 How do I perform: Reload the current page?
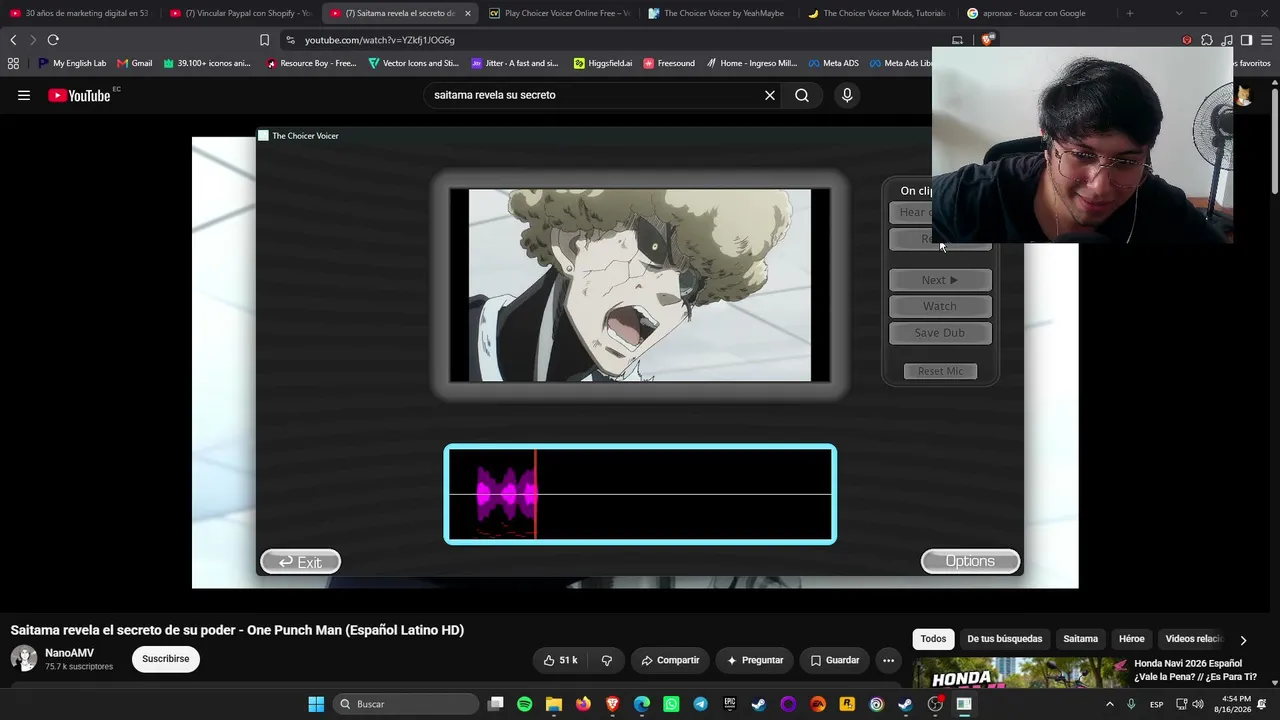(53, 40)
